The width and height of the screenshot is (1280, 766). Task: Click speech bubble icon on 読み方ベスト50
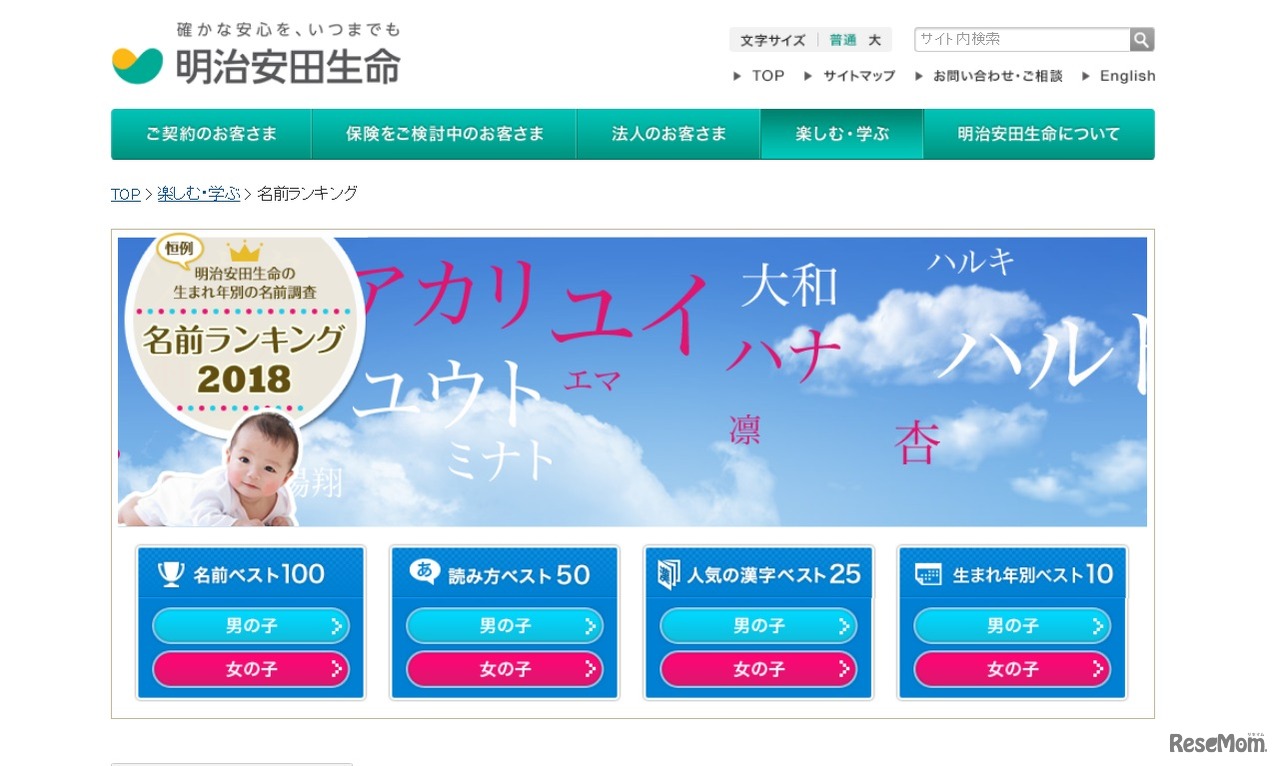click(x=425, y=572)
